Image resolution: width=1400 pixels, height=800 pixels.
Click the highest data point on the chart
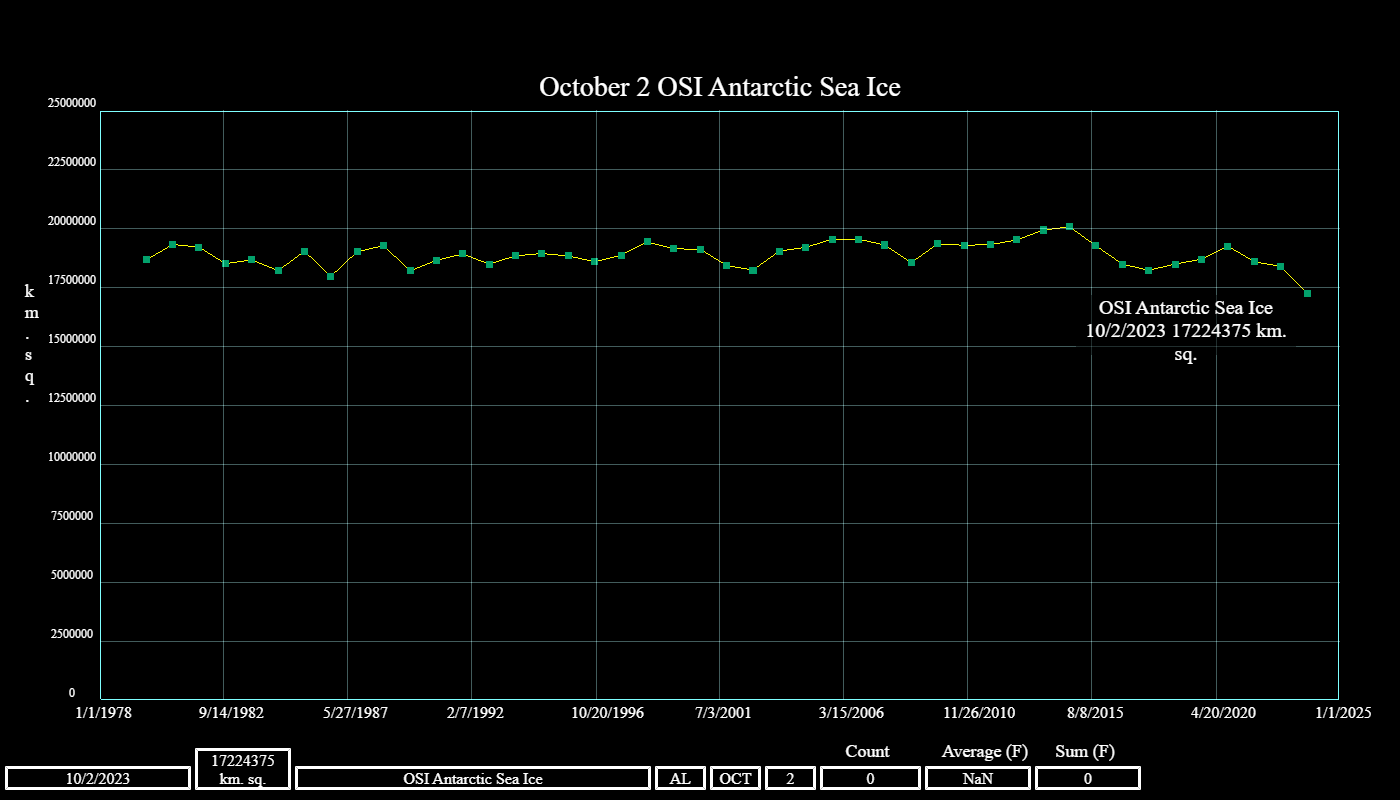[x=1069, y=227]
